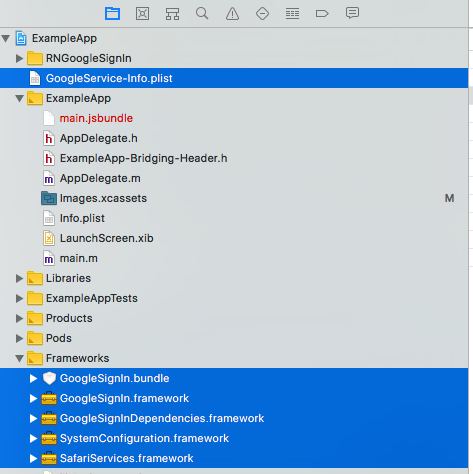The height and width of the screenshot is (474, 473).
Task: Select AppDelegate.h in the navigator
Action: click(x=99, y=138)
